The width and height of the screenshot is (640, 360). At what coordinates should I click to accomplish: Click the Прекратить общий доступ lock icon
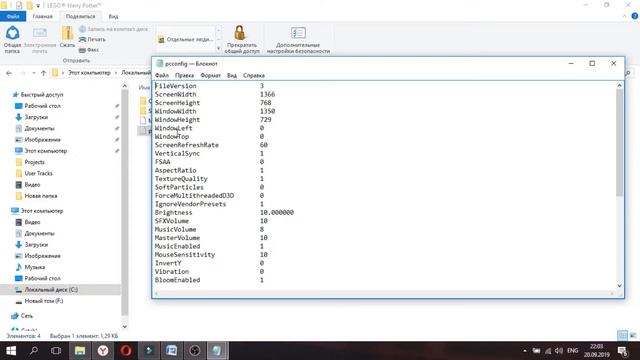tap(242, 40)
